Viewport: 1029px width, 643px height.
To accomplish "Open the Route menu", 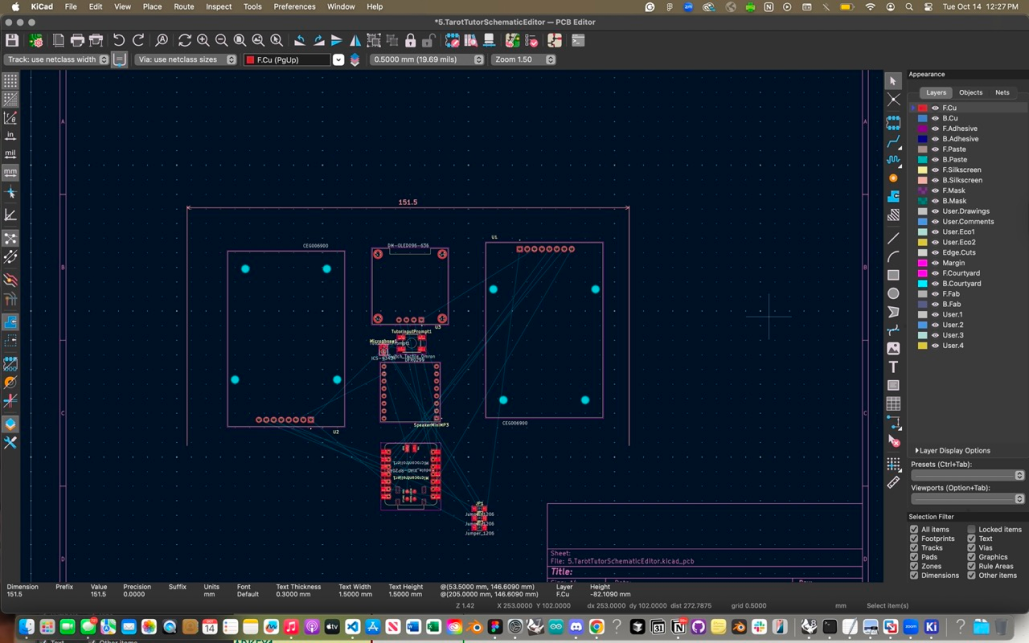I will (184, 7).
